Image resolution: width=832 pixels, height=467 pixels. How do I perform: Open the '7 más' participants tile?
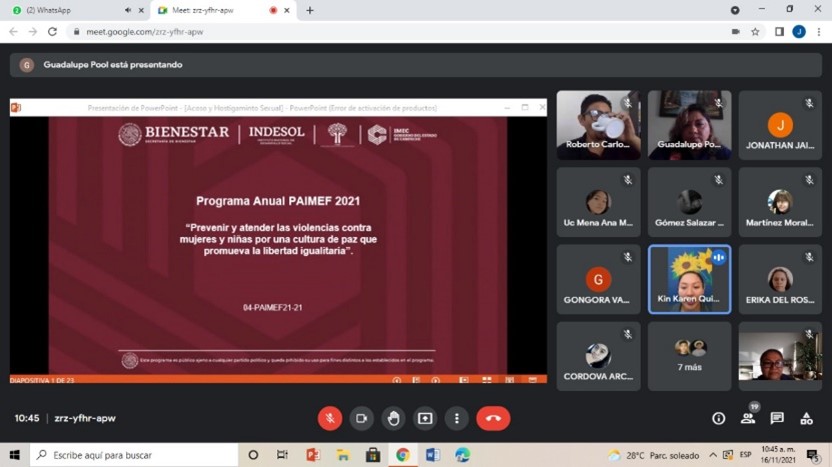click(x=689, y=356)
